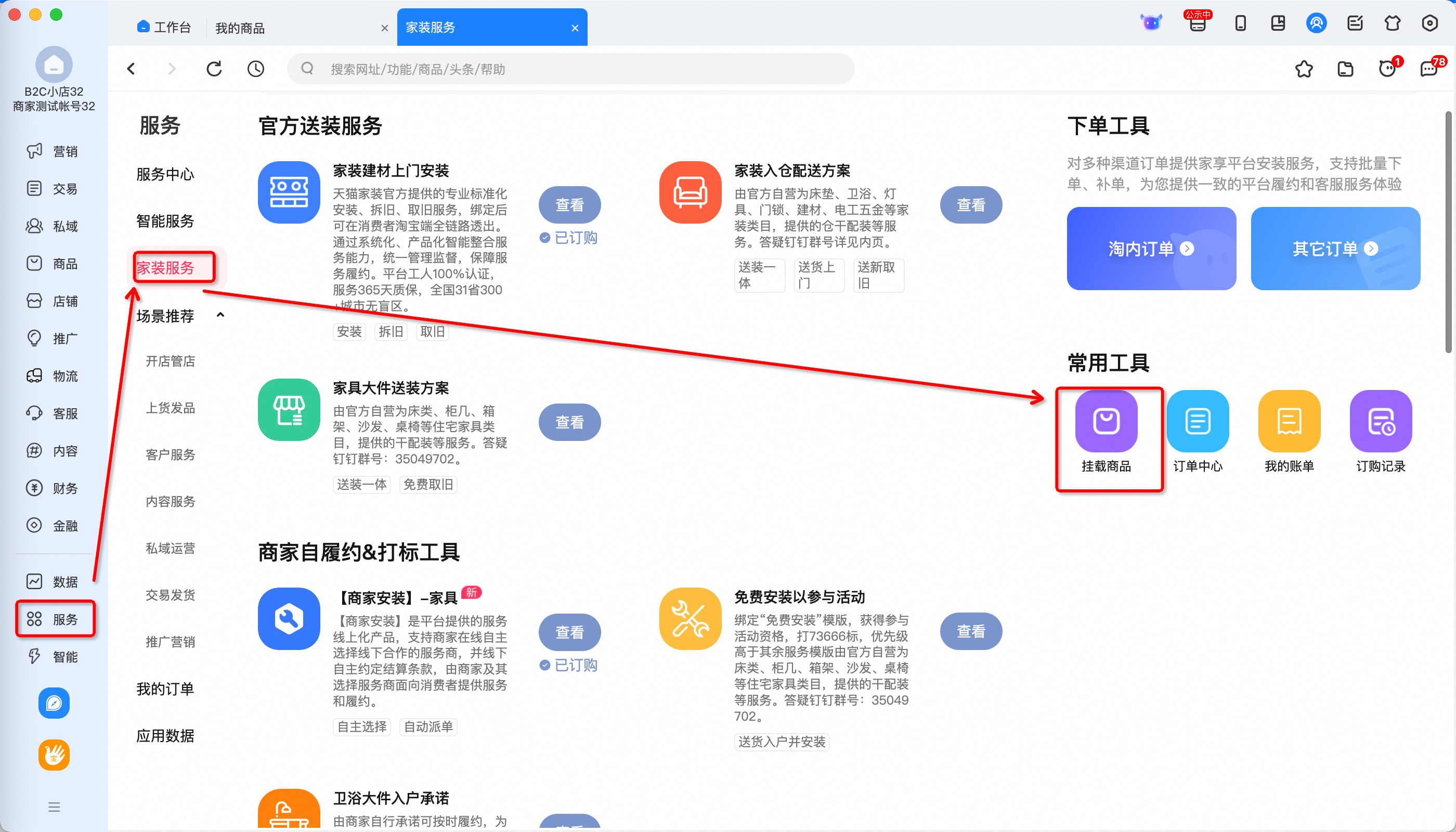Screen dimensions: 1456x832
Task: Click the blue compass icon in sidebar
Action: pyautogui.click(x=54, y=703)
